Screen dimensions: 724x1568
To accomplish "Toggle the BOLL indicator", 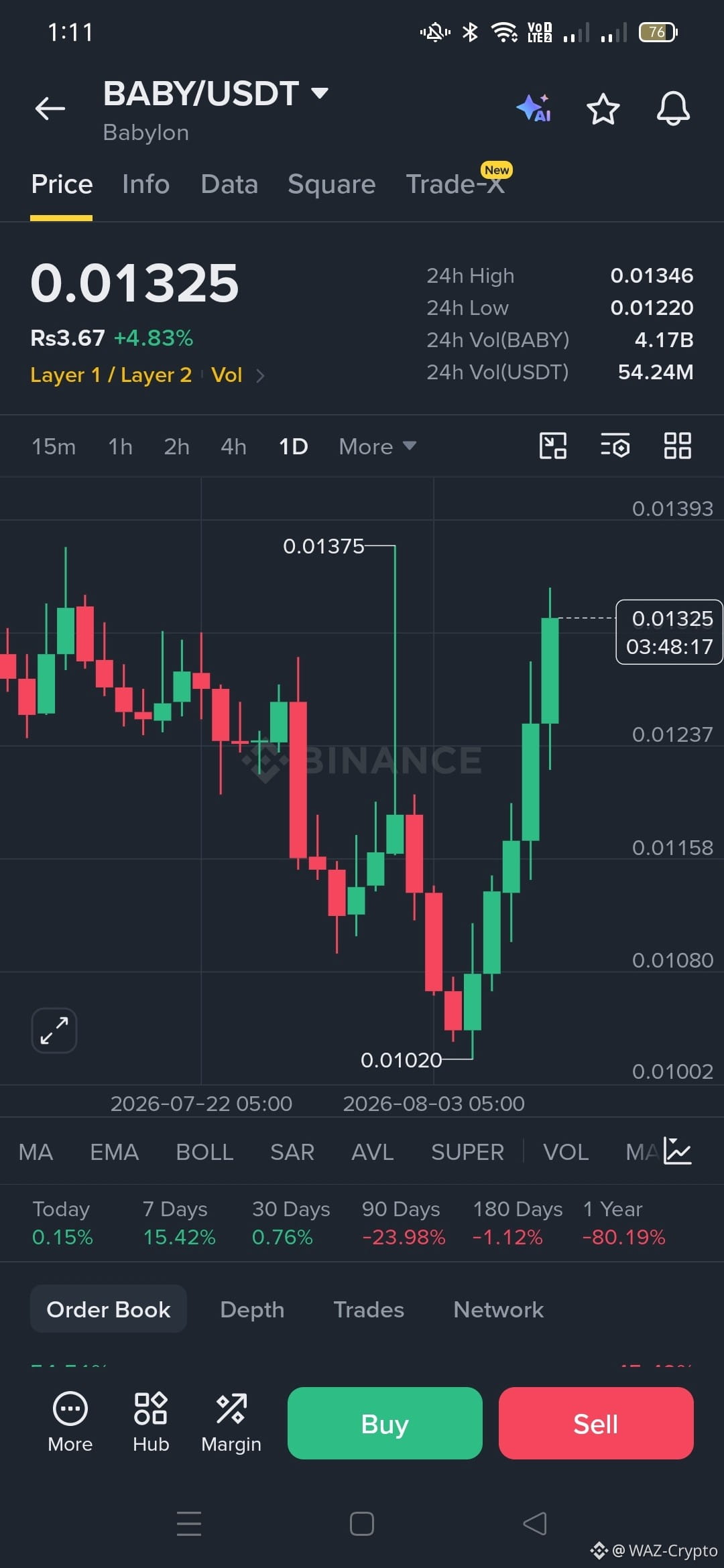I will click(204, 1152).
